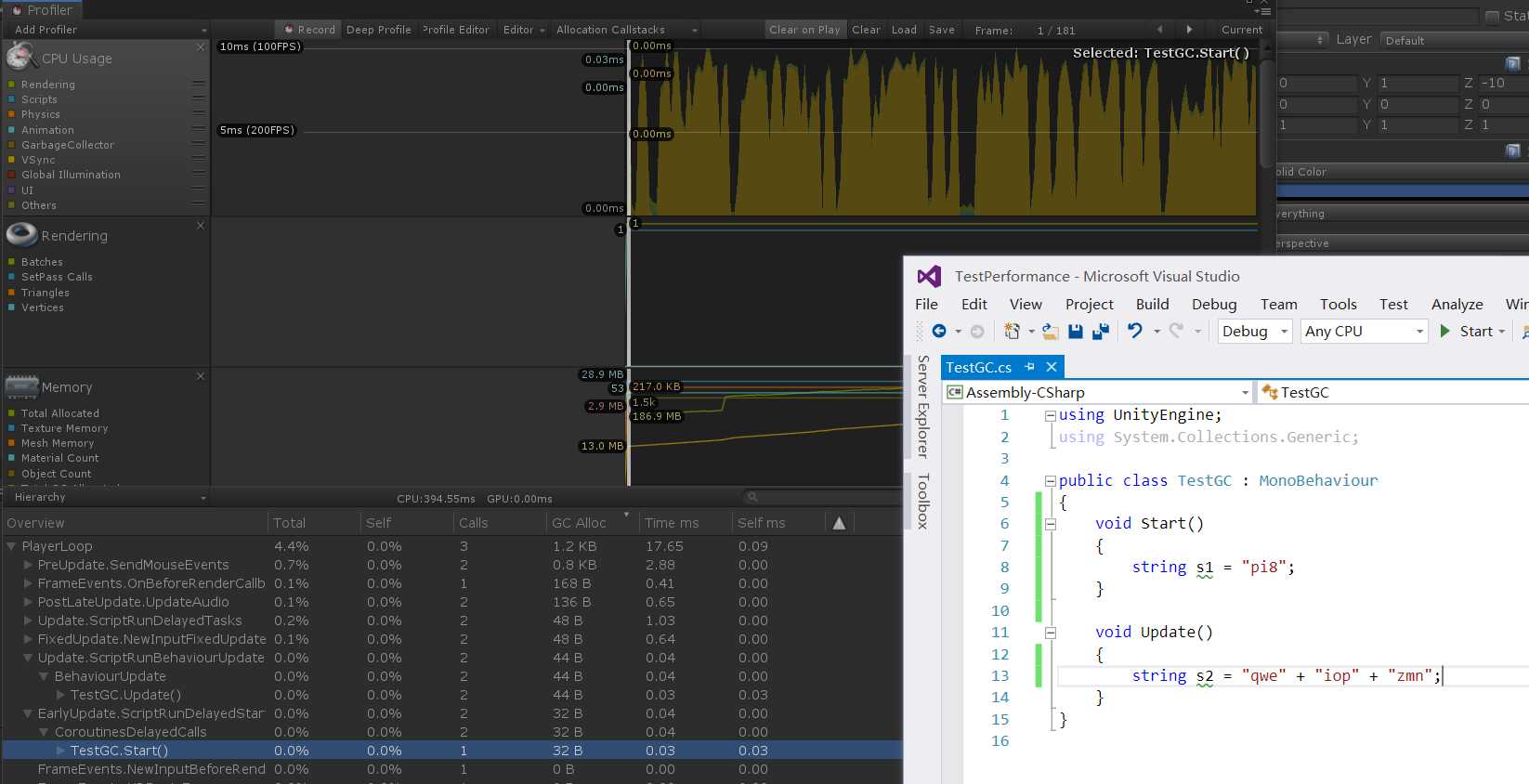
Task: Click the warning triangle column header
Action: pyautogui.click(x=839, y=523)
